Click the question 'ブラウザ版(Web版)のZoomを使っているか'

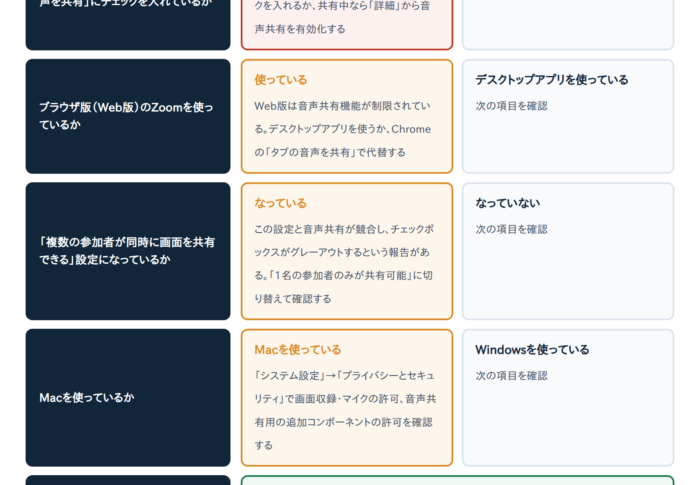(x=126, y=116)
